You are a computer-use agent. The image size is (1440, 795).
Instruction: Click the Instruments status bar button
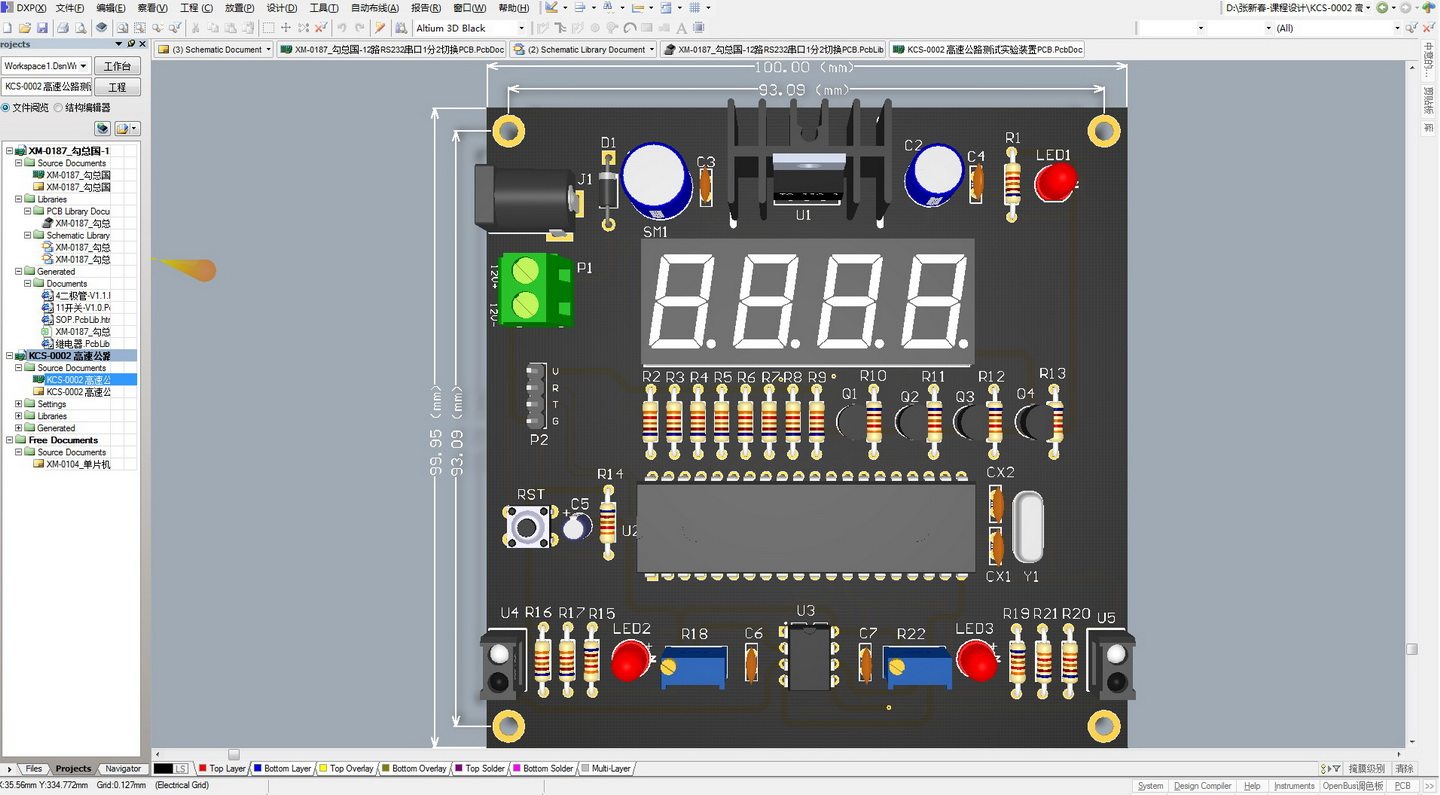(x=1295, y=786)
